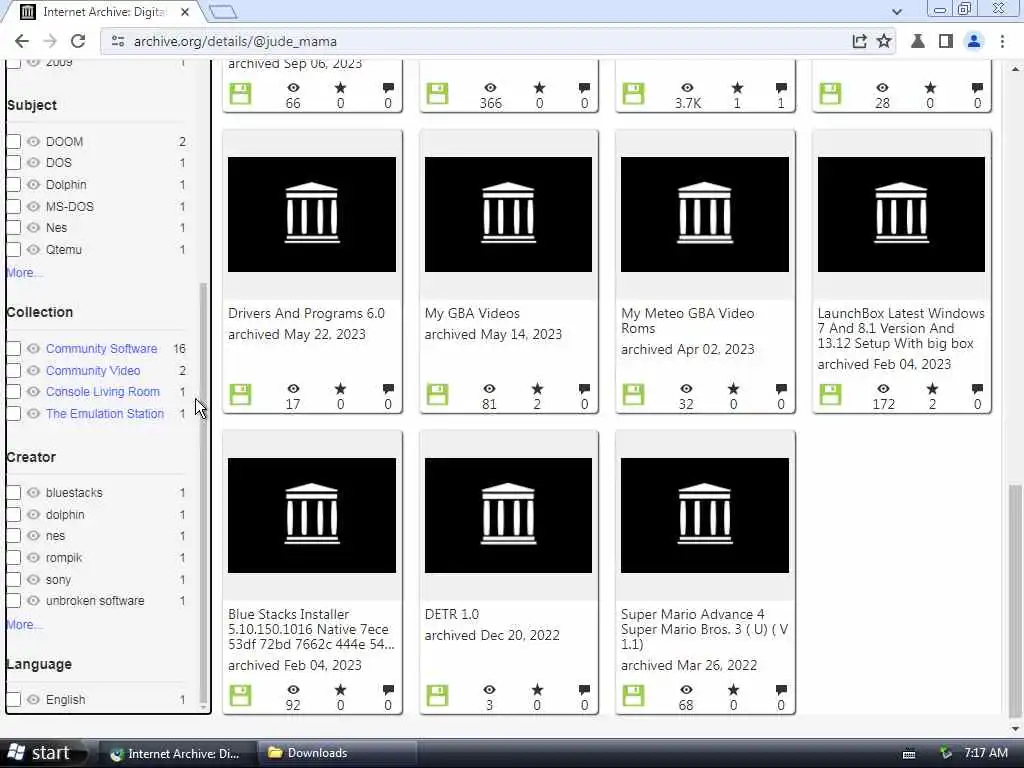Expand More under the Creator filters
This screenshot has height=768, width=1024.
24,624
